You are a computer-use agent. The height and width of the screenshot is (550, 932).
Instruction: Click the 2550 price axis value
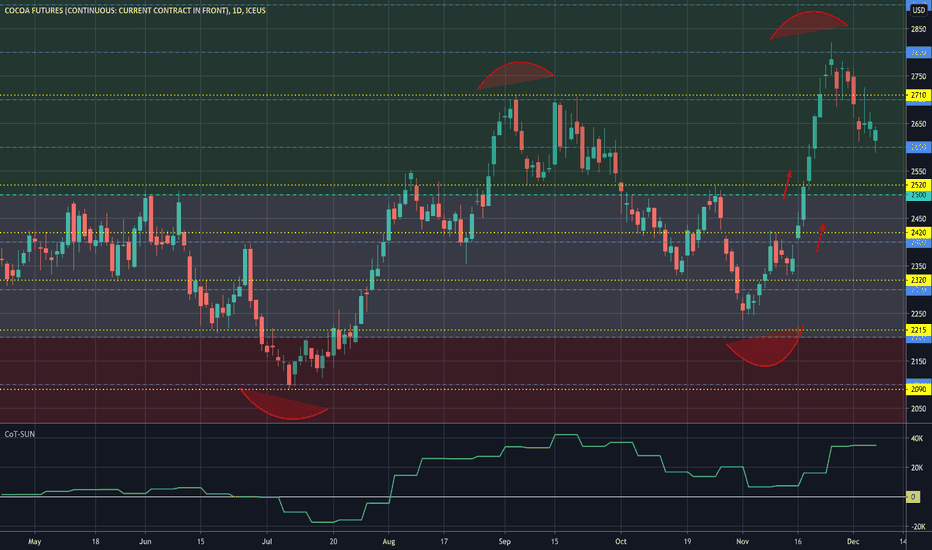918,171
